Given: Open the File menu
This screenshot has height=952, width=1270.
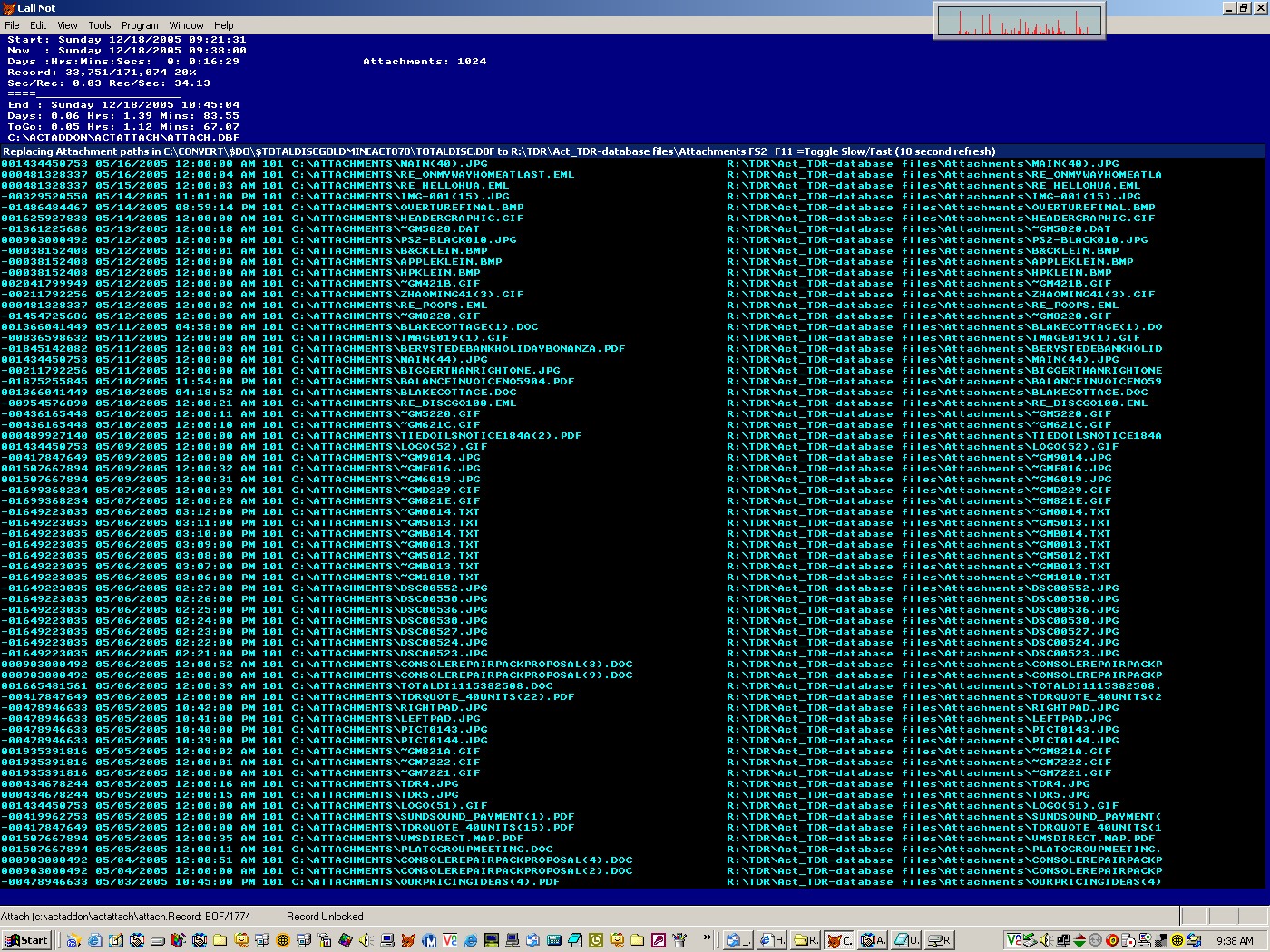Looking at the screenshot, I should 12,25.
